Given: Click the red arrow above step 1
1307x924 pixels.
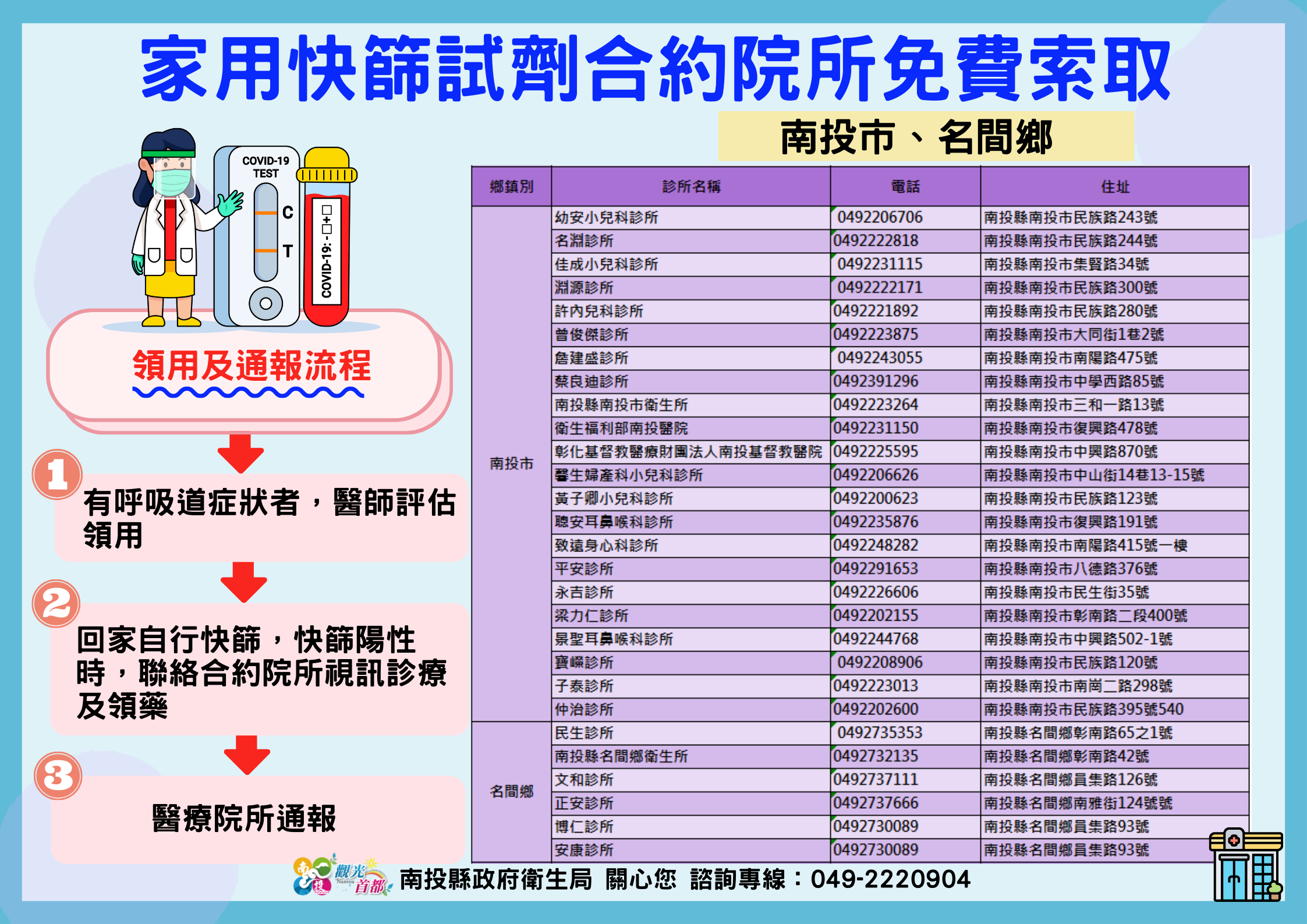Looking at the screenshot, I should [x=240, y=452].
